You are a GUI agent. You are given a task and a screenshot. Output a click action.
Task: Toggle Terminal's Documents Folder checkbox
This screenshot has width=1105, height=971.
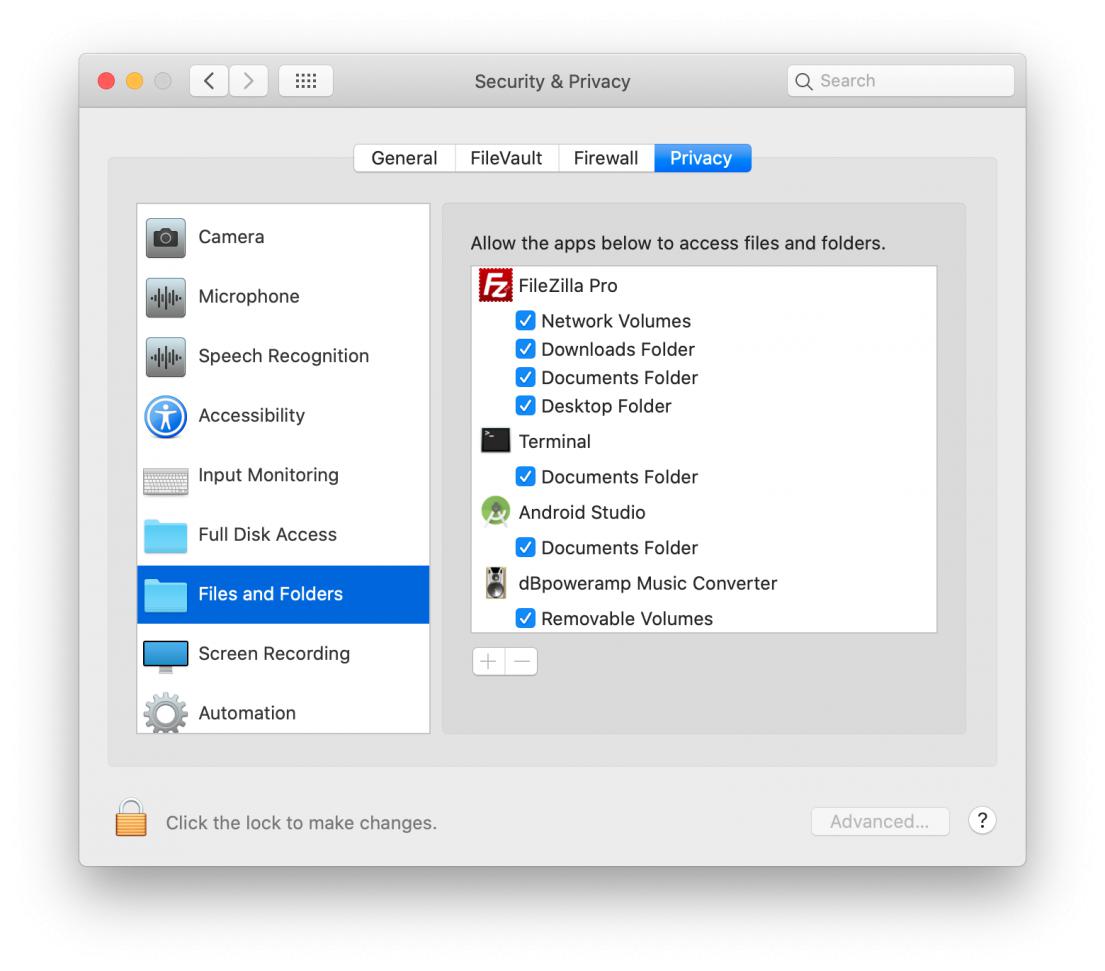pyautogui.click(x=525, y=477)
